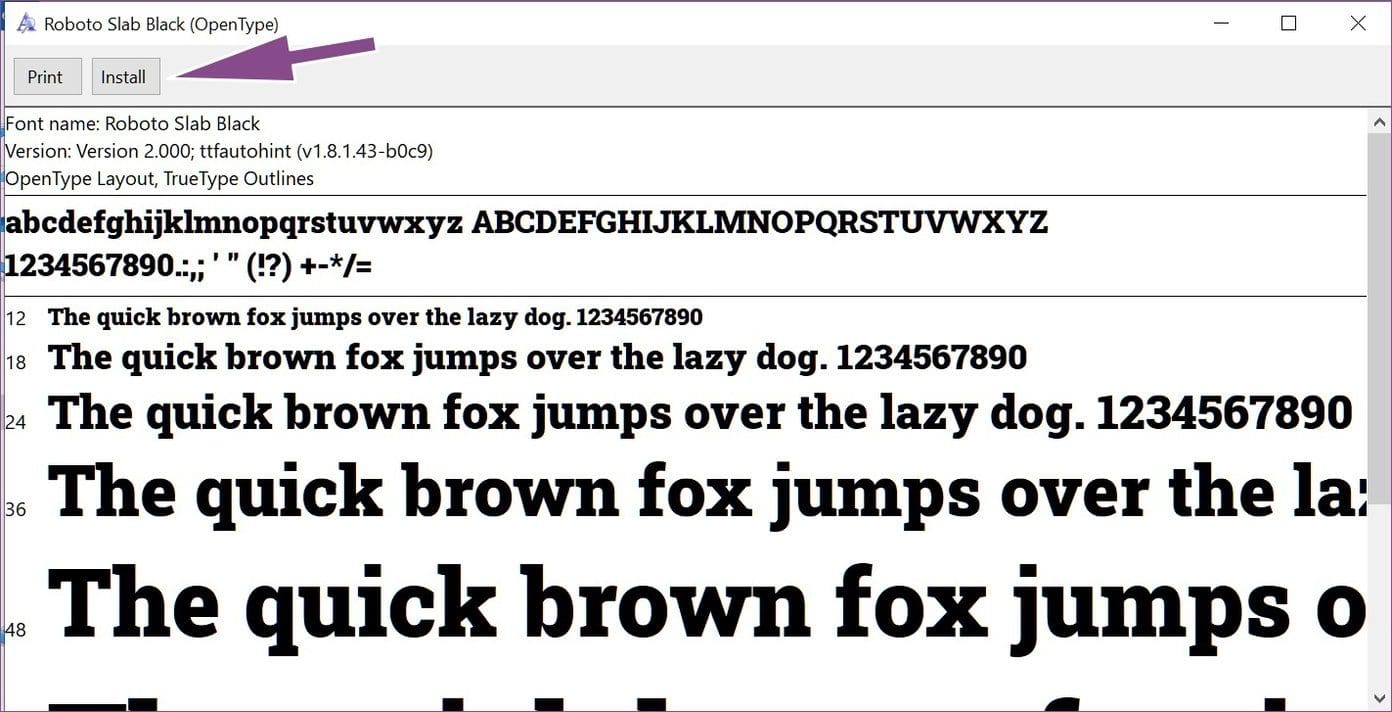Click the scrollbar up arrow

click(1378, 120)
